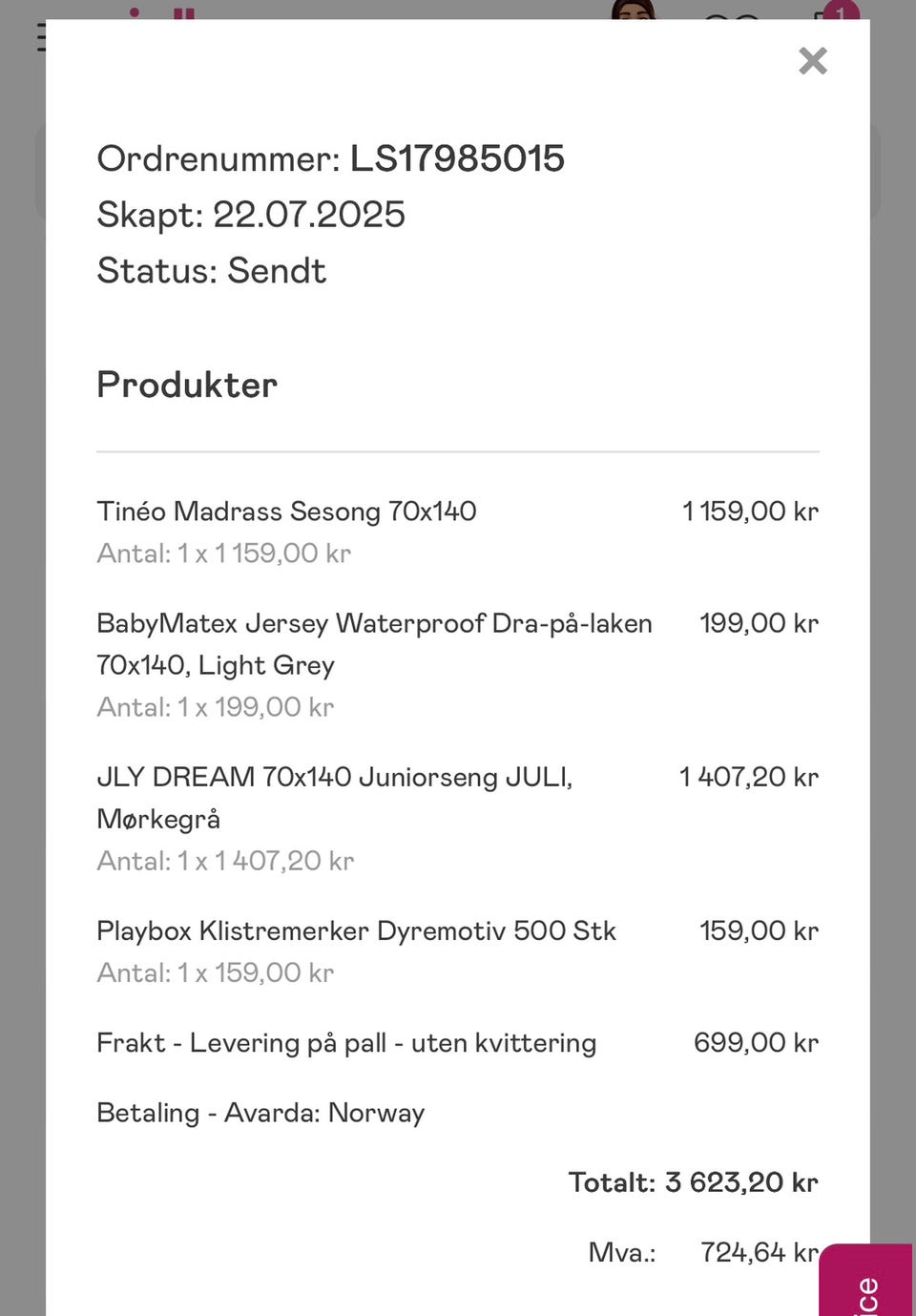Open the hamburger menu behind the dialog
The width and height of the screenshot is (916, 1316).
click(x=41, y=36)
